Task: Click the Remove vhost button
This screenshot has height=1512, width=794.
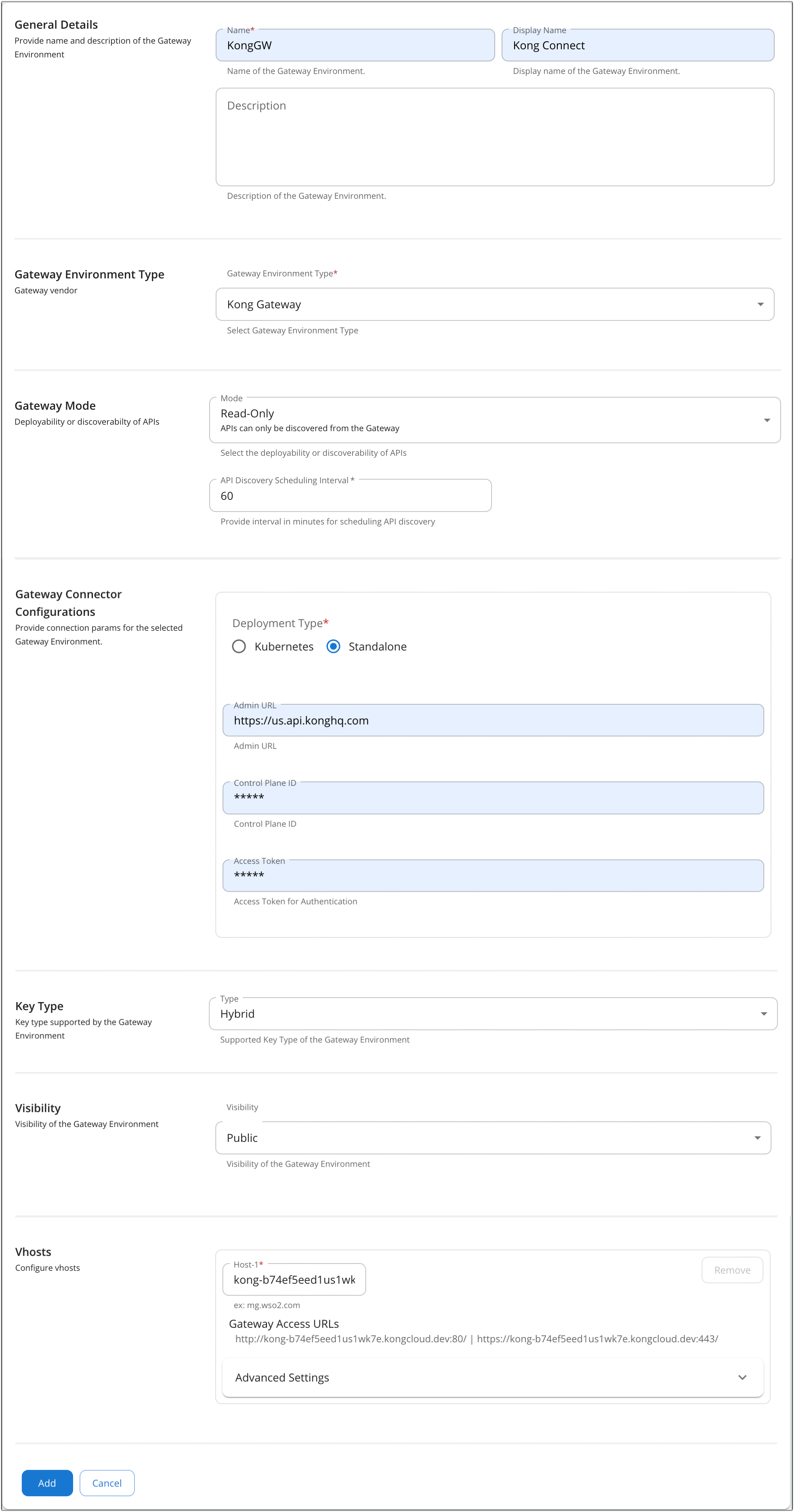Action: tap(732, 1270)
